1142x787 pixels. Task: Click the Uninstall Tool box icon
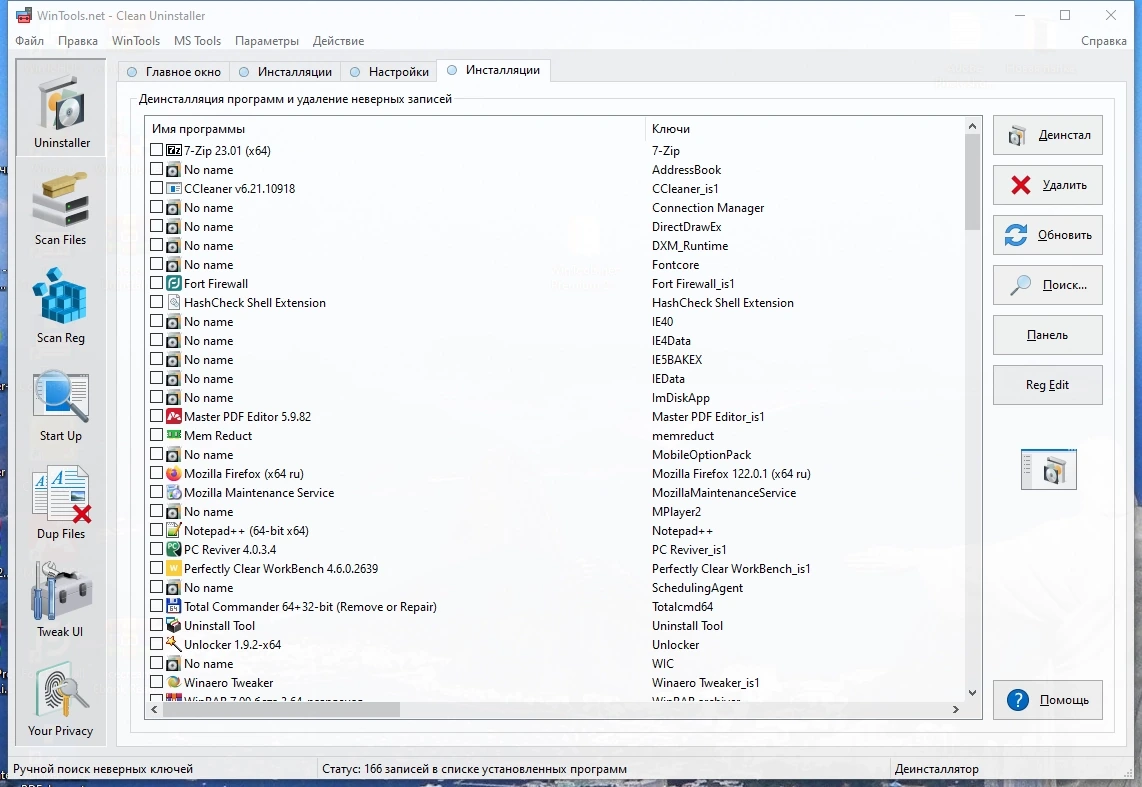[x=173, y=625]
